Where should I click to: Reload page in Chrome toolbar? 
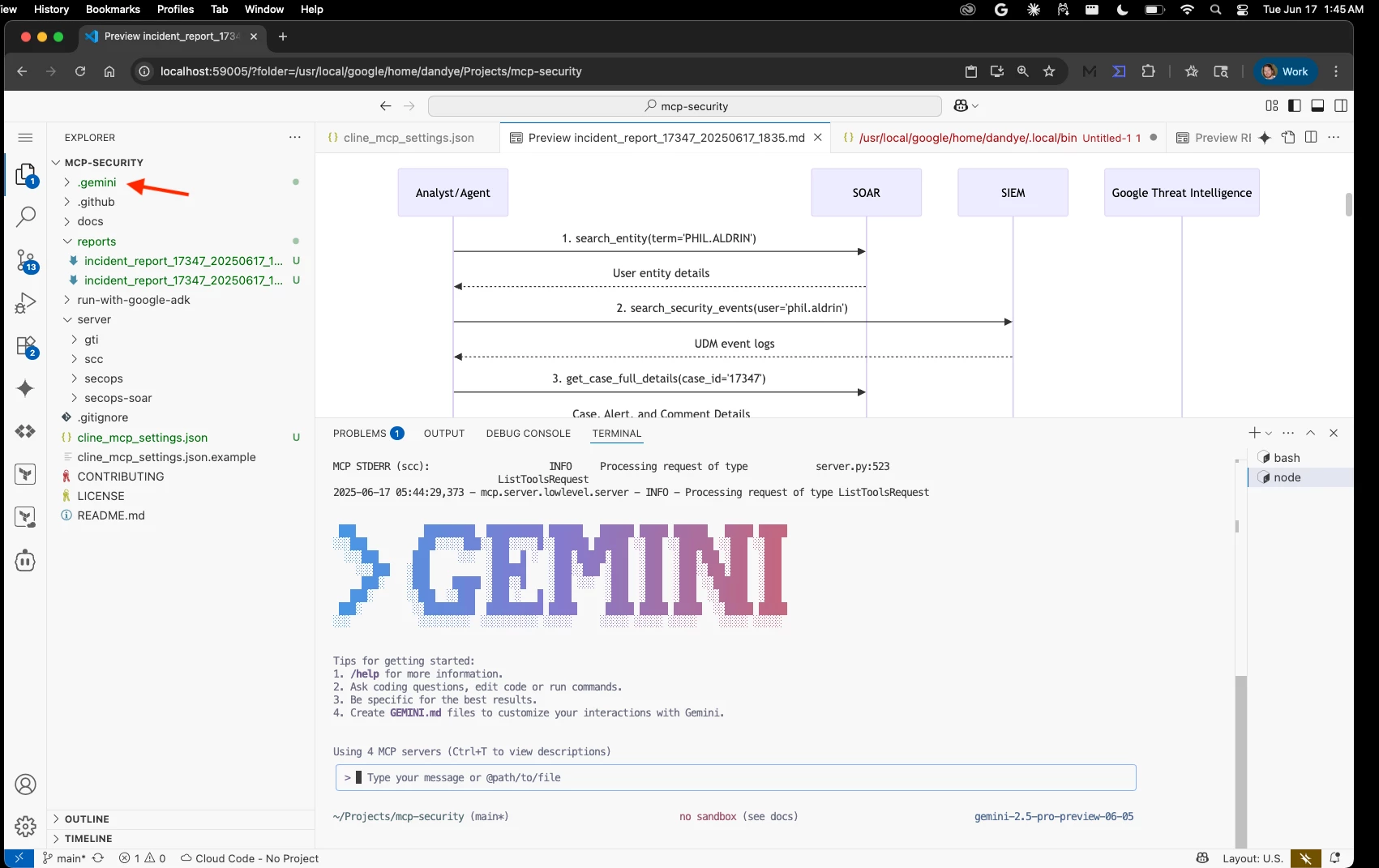pos(80,71)
